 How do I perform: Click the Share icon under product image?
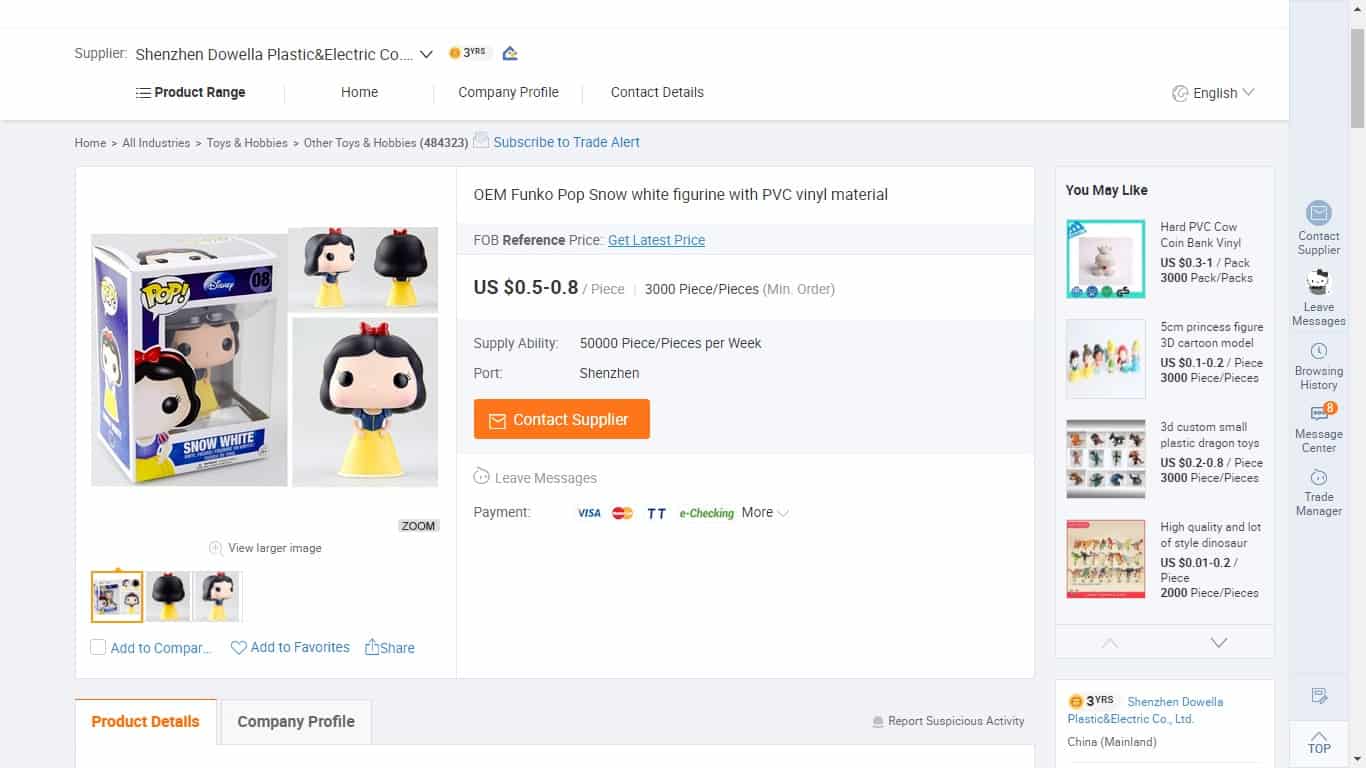[372, 647]
